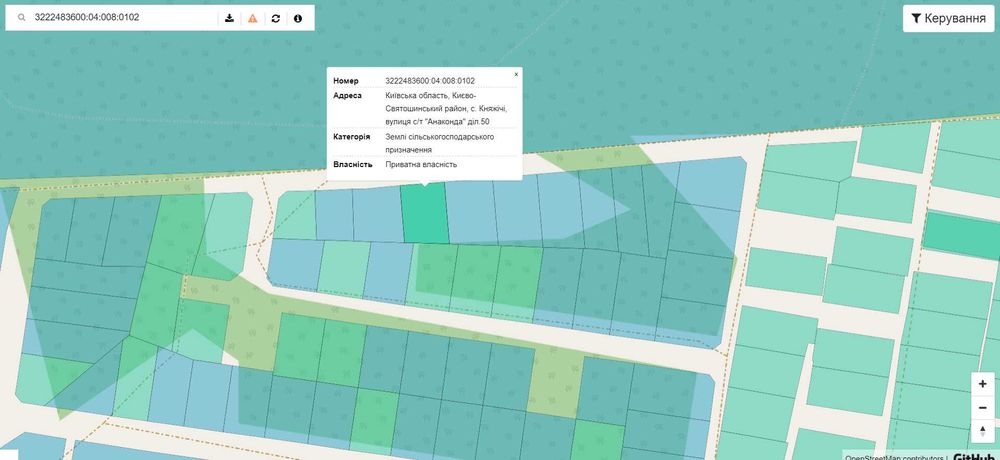Click the Власність label in popup
The image size is (1000, 460).
point(353,164)
